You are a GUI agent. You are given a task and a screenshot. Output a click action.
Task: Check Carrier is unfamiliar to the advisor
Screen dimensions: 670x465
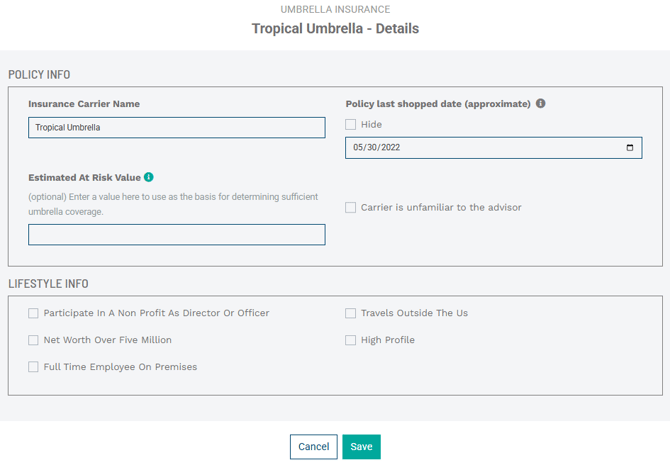click(351, 208)
